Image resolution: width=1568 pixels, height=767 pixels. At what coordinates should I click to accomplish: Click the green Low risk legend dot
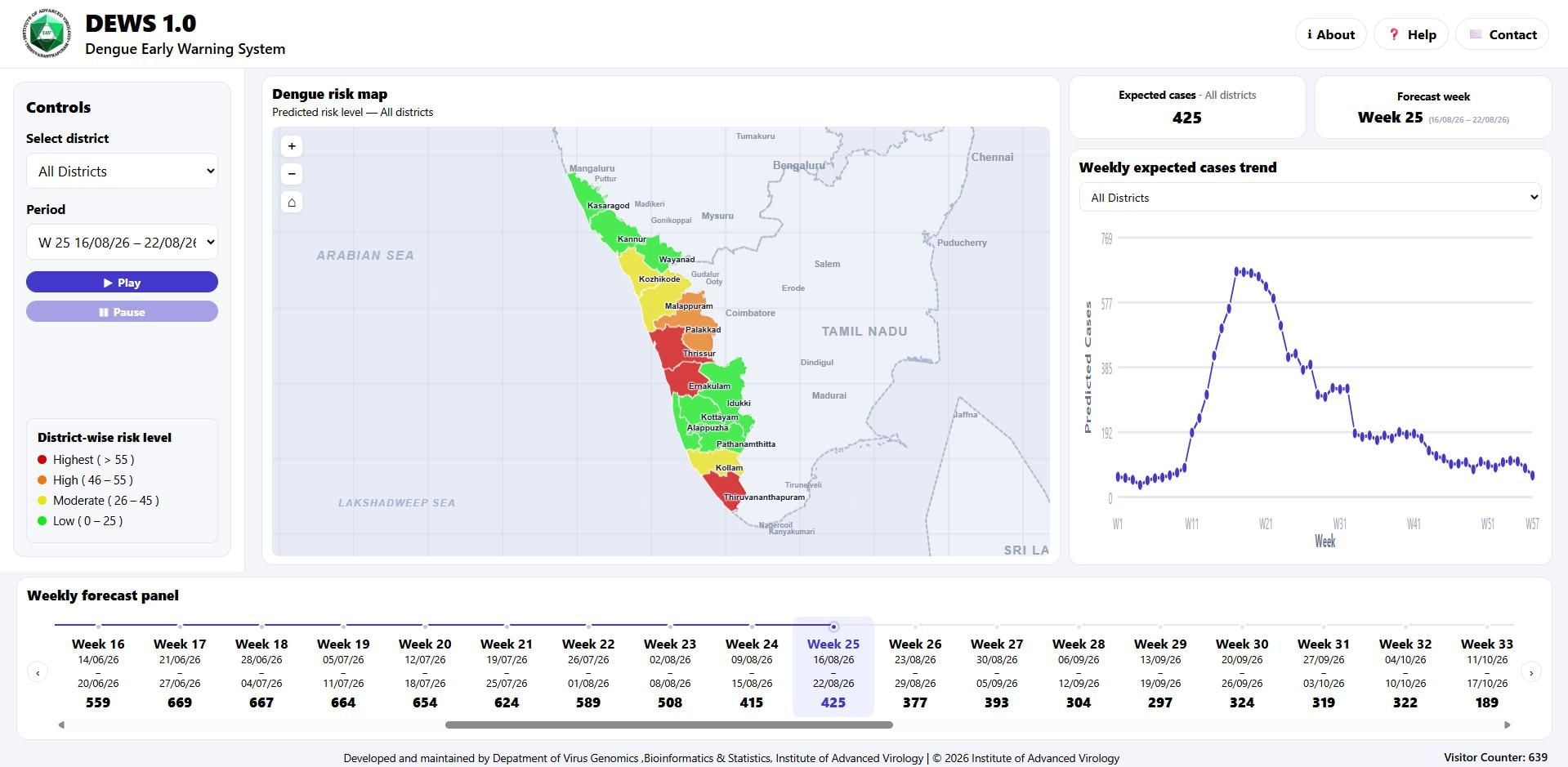(42, 521)
